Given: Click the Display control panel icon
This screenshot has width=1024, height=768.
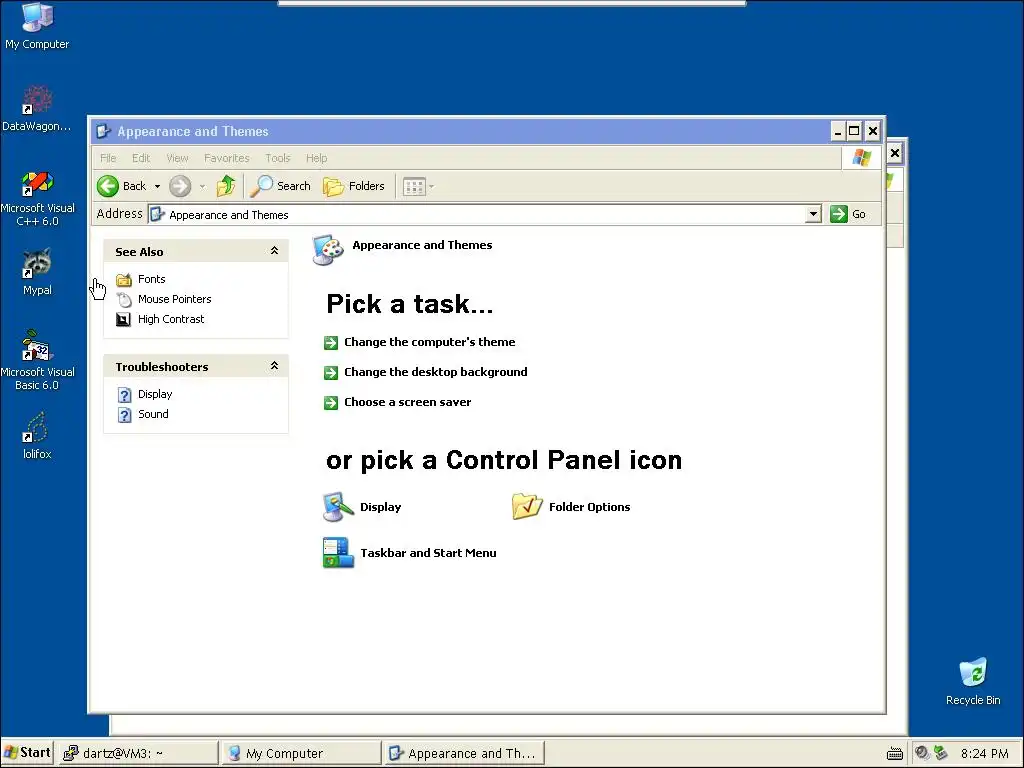Looking at the screenshot, I should pos(338,507).
